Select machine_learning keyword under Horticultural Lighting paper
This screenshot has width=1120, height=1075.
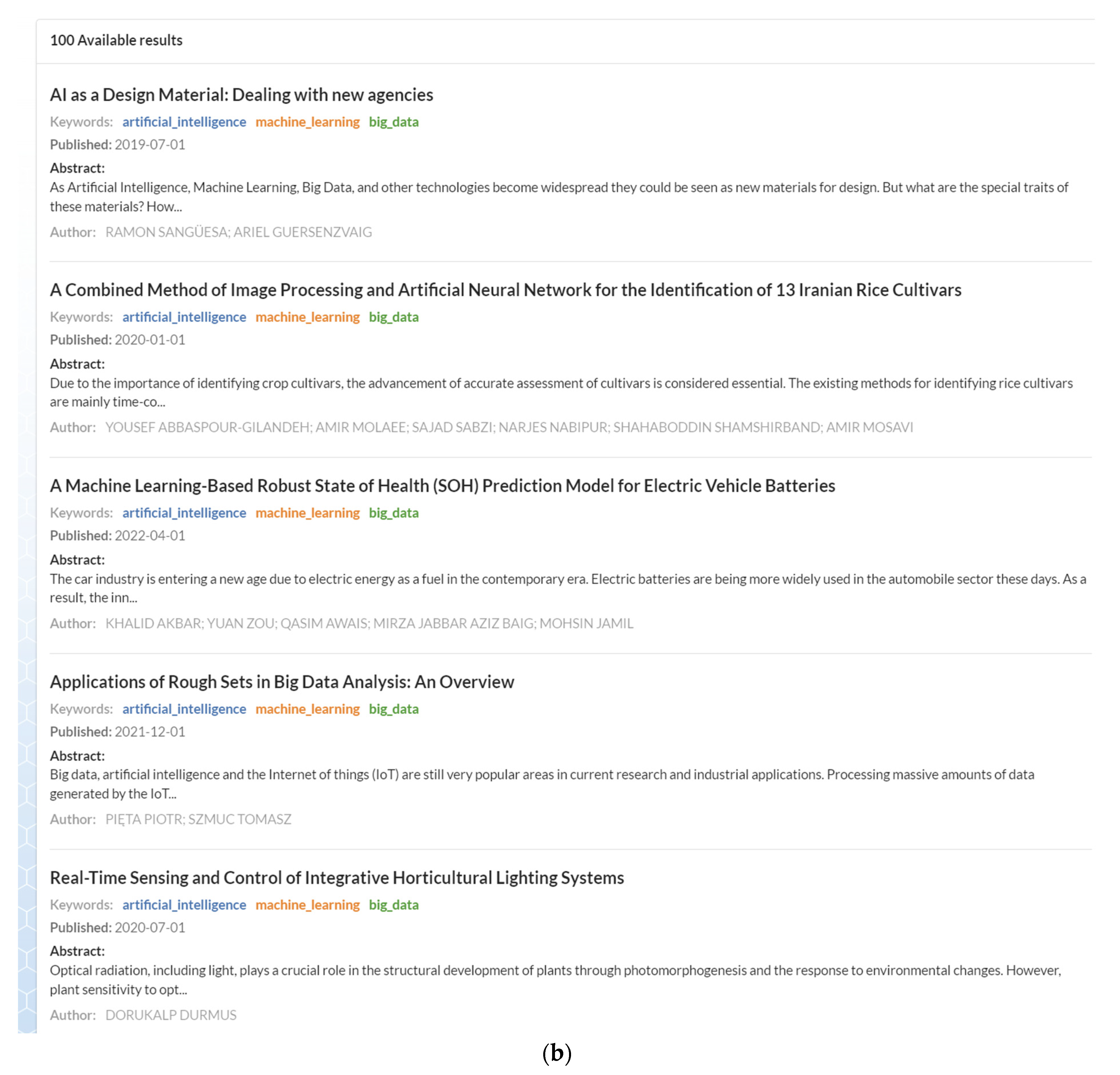[x=307, y=905]
